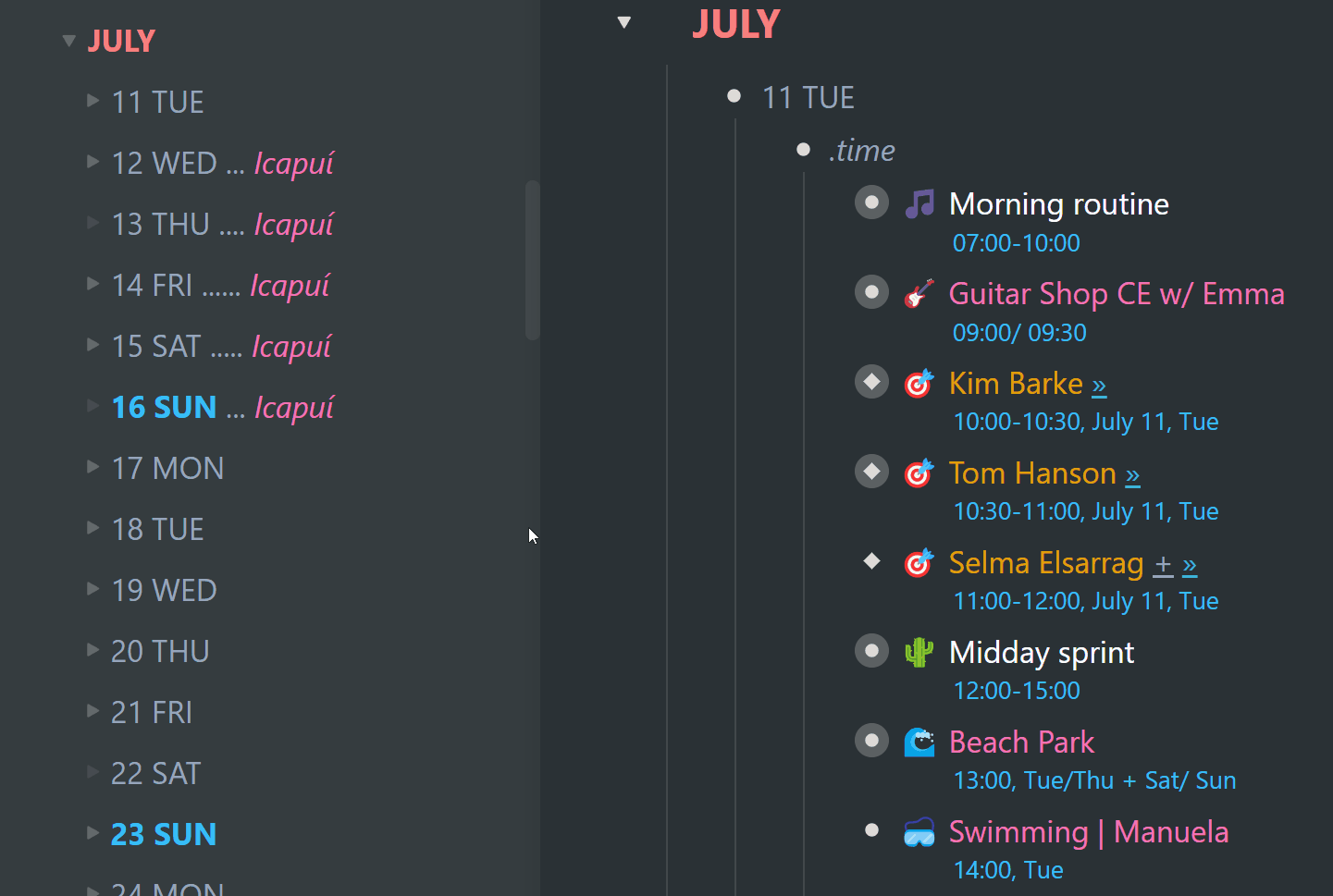Image resolution: width=1333 pixels, height=896 pixels.
Task: Toggle the circular bullet of Morning routine
Action: (x=871, y=203)
